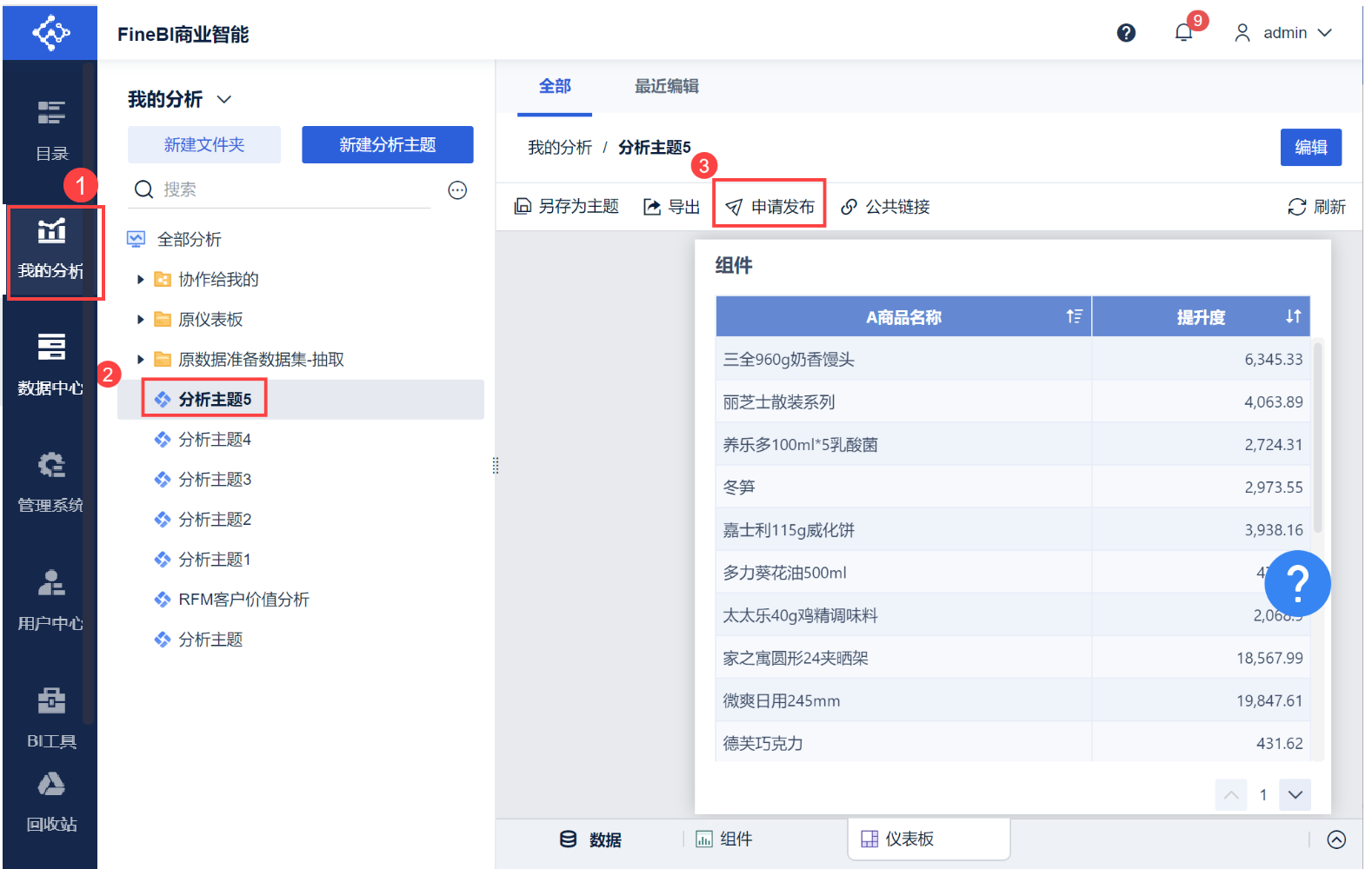The height and width of the screenshot is (869, 1372).
Task: Click the blue 编辑 button
Action: pyautogui.click(x=1311, y=148)
